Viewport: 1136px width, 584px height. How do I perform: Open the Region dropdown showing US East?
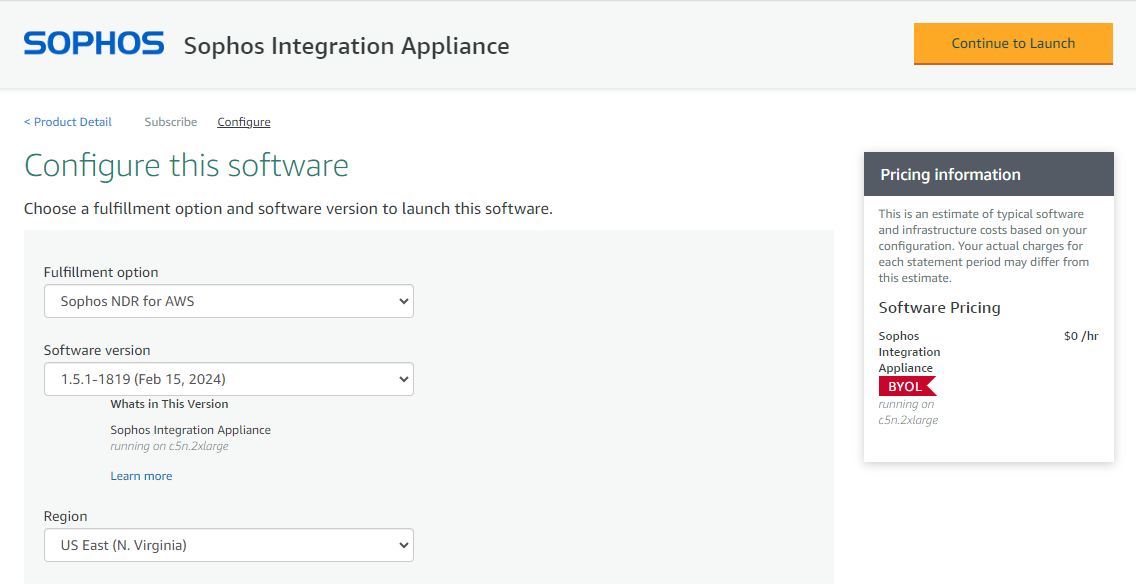(x=228, y=545)
